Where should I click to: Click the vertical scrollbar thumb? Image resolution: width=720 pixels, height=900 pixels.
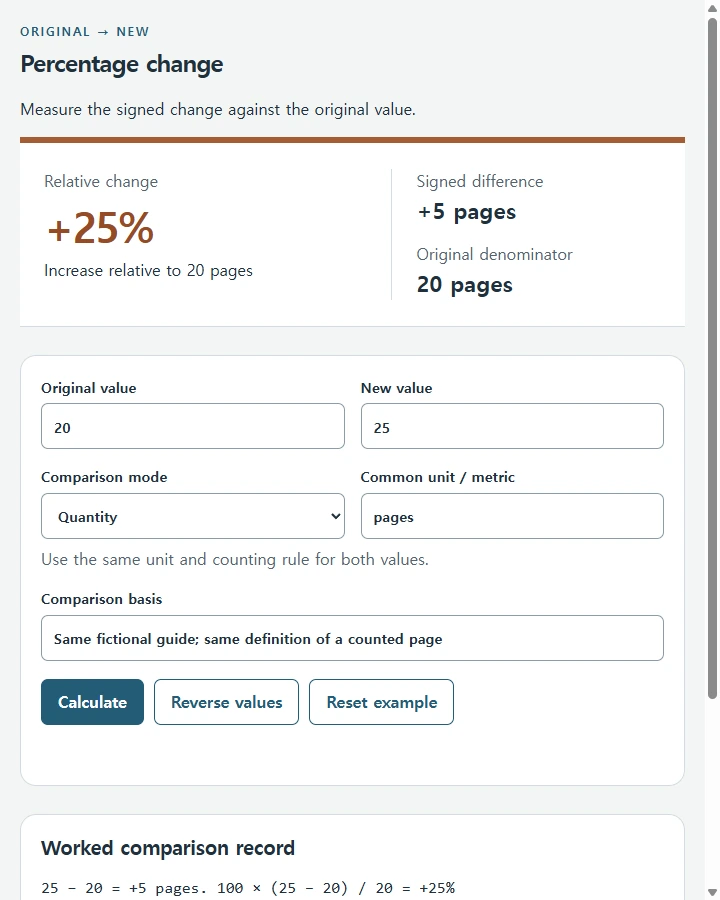[712, 359]
